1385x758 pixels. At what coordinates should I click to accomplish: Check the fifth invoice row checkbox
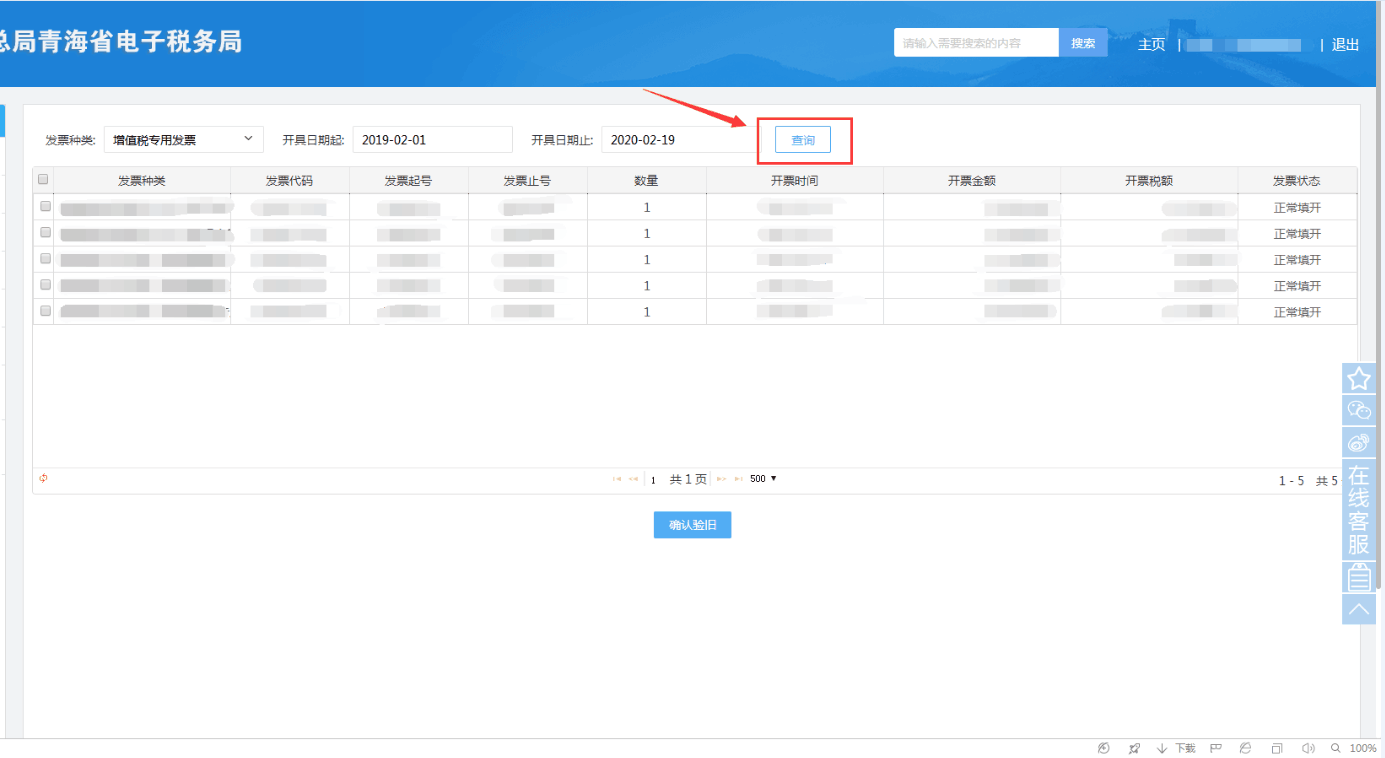pyautogui.click(x=45, y=310)
